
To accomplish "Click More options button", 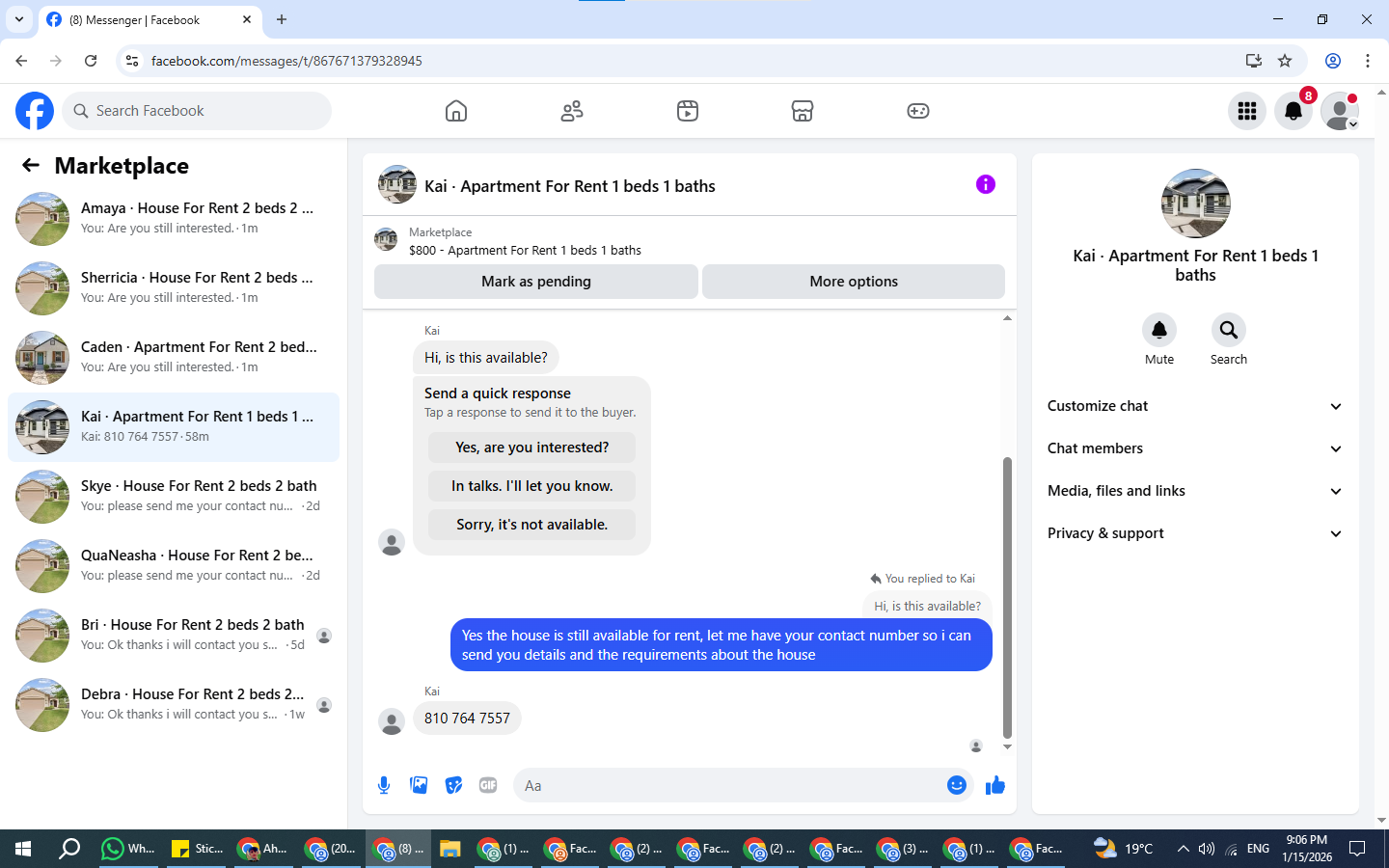I will pyautogui.click(x=854, y=282).
